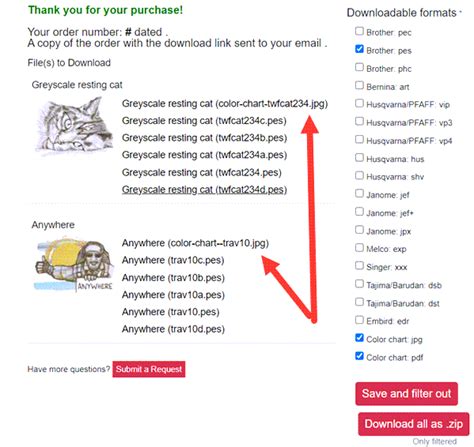This screenshot has width=474, height=447.
Task: Select the Tajima/Barudan: dst checkbox
Action: [x=359, y=302]
